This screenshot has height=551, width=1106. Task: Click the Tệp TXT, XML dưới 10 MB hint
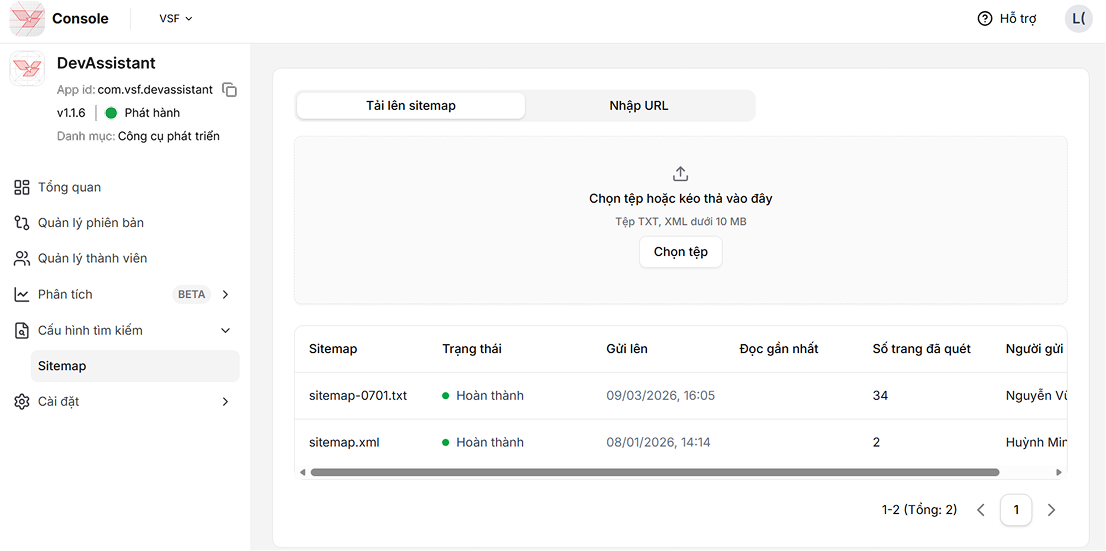[x=681, y=222]
